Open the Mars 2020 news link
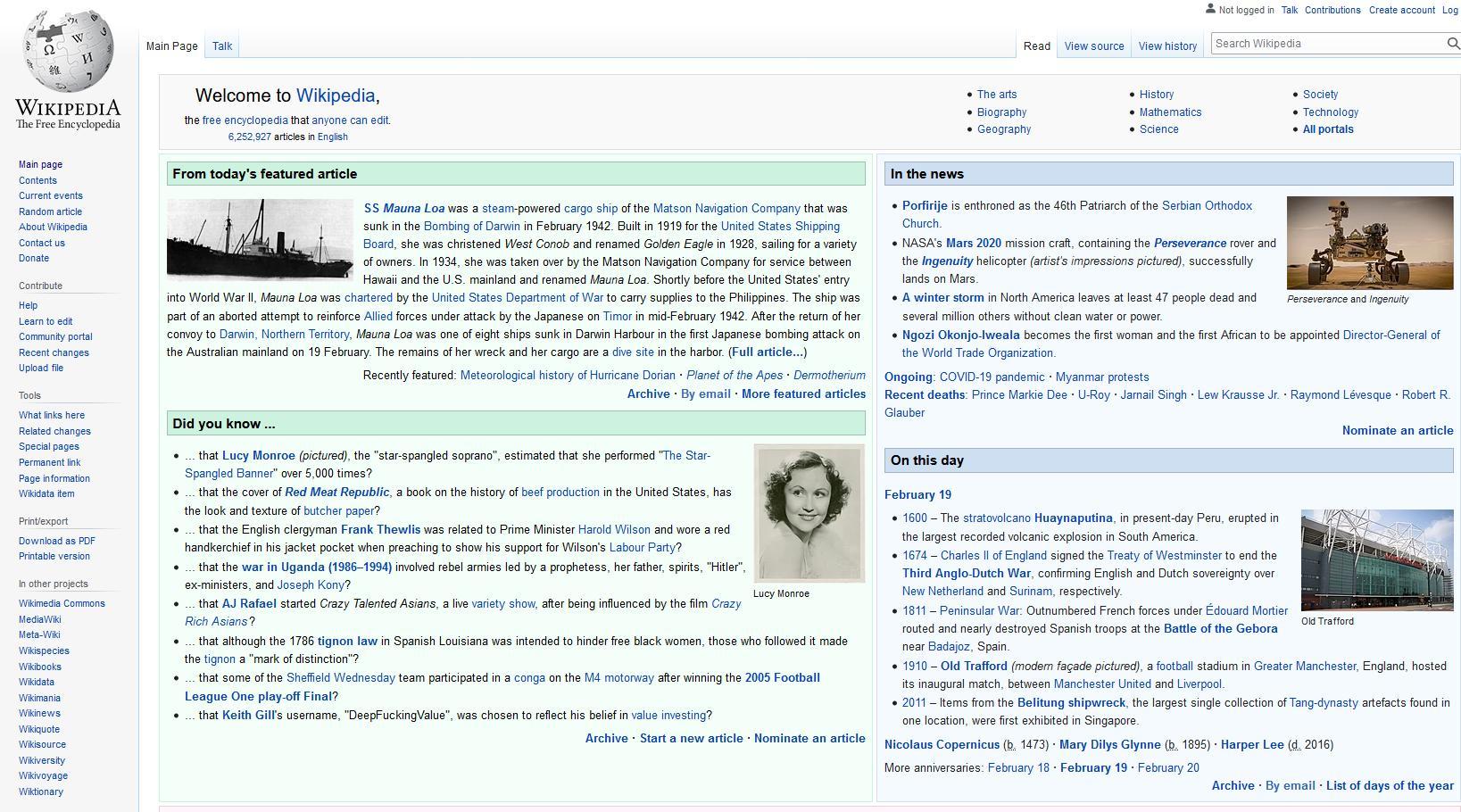Screen dimensions: 1461x812 973,244
